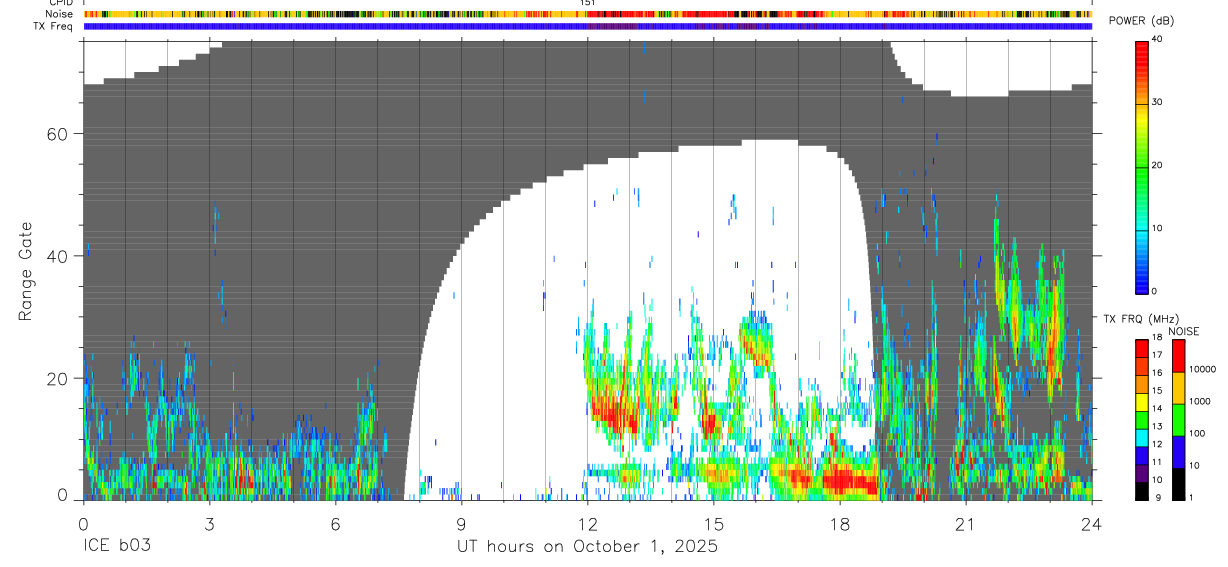Click the multicolored Noise strip above the plot
The image size is (1228, 567).
tap(588, 14)
